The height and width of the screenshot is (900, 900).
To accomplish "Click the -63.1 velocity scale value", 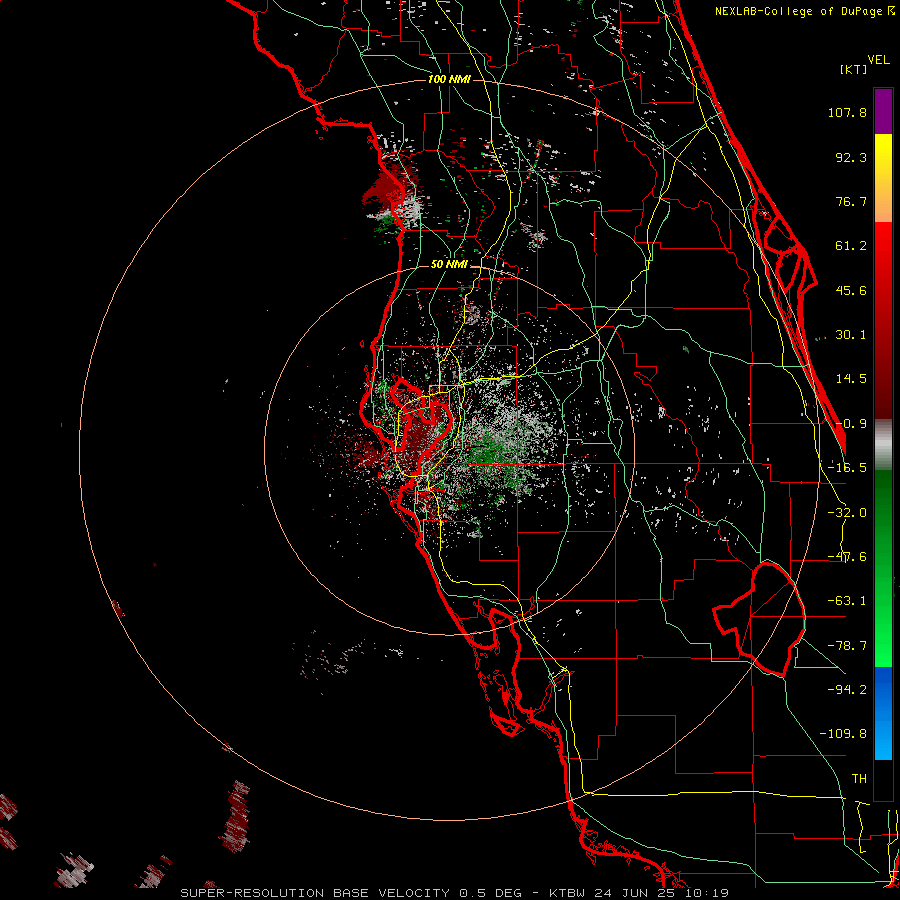I will tap(847, 601).
